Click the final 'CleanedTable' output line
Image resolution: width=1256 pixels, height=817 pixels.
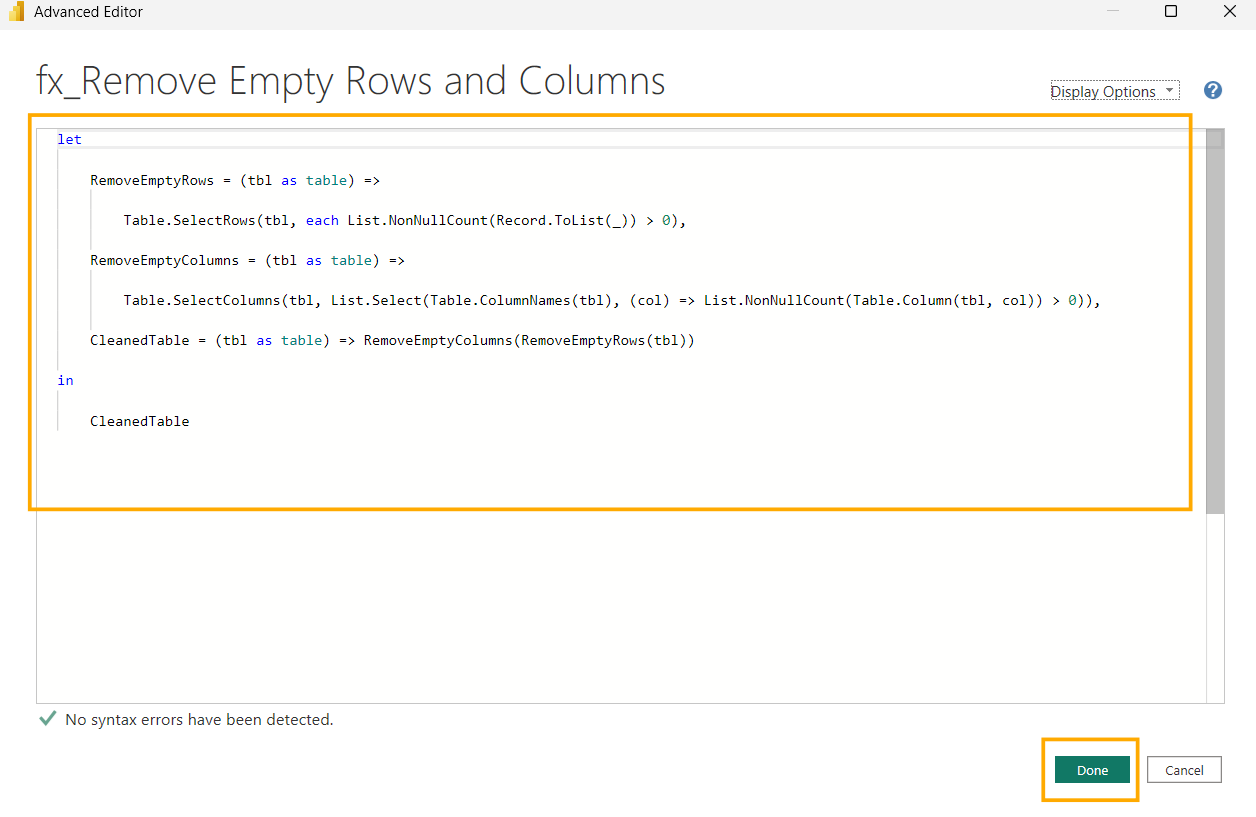tap(140, 421)
